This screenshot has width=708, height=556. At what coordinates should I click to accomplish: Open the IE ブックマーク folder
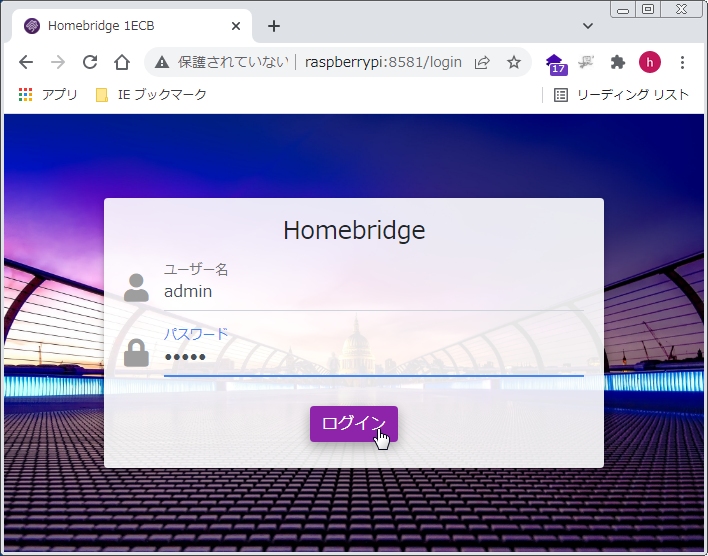151,95
